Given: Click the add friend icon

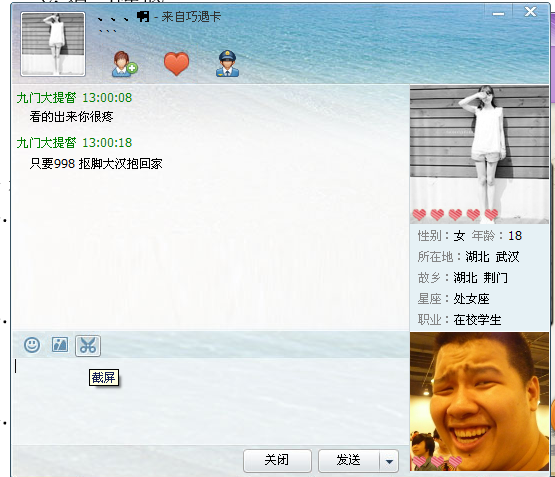Looking at the screenshot, I should [125, 64].
